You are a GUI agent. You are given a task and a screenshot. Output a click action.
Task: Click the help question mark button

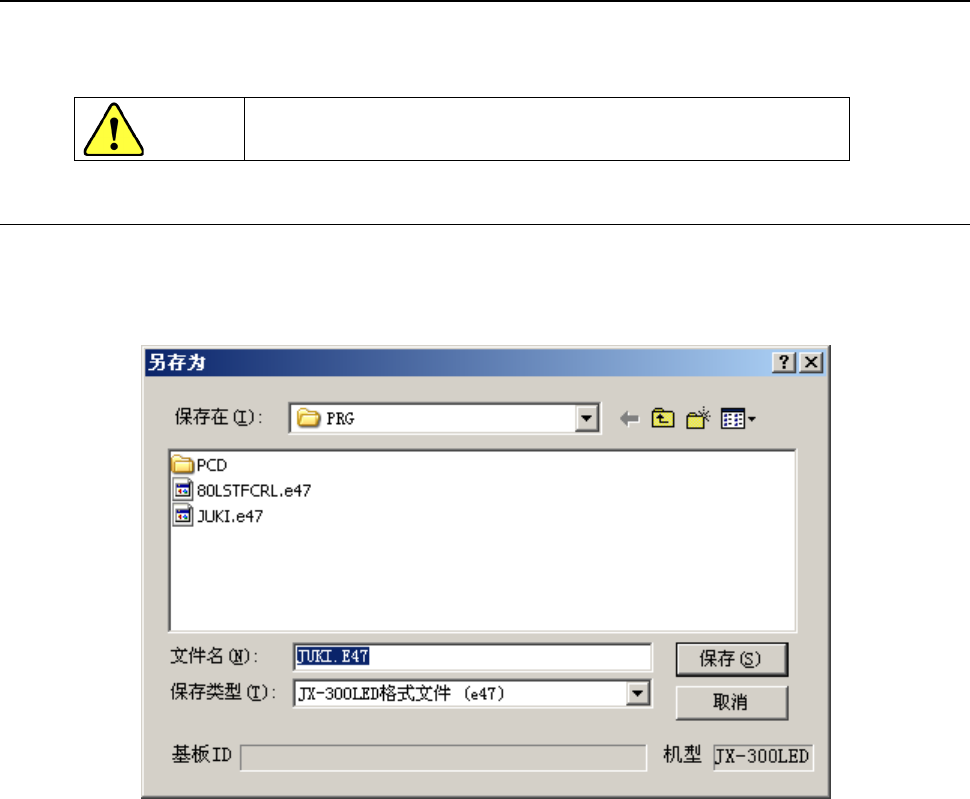tap(784, 362)
